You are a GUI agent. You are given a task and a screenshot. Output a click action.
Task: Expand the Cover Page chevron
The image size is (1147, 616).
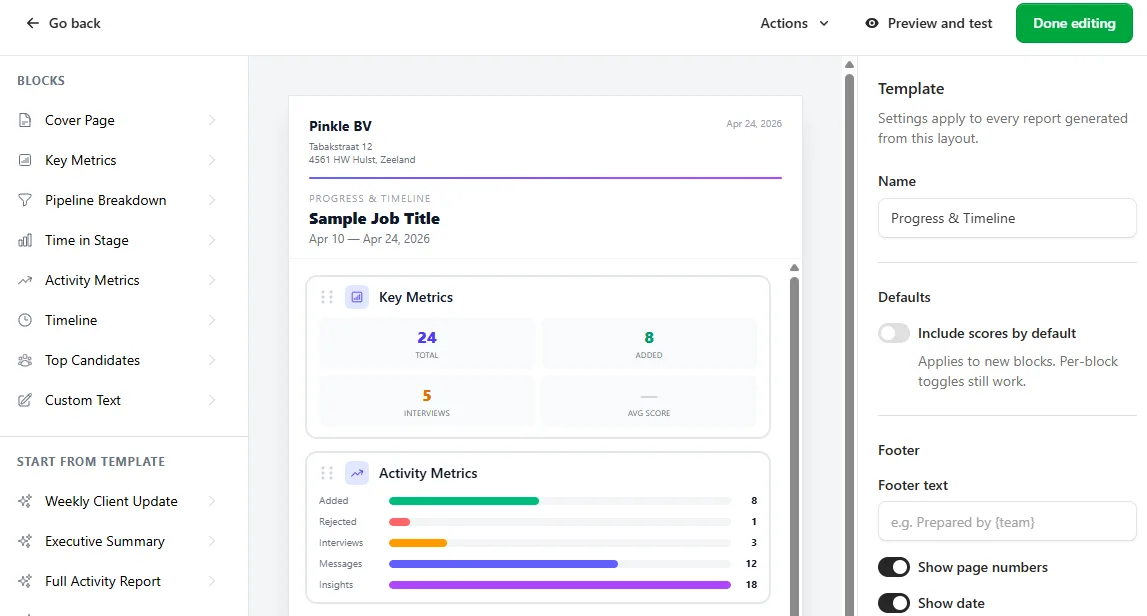211,120
